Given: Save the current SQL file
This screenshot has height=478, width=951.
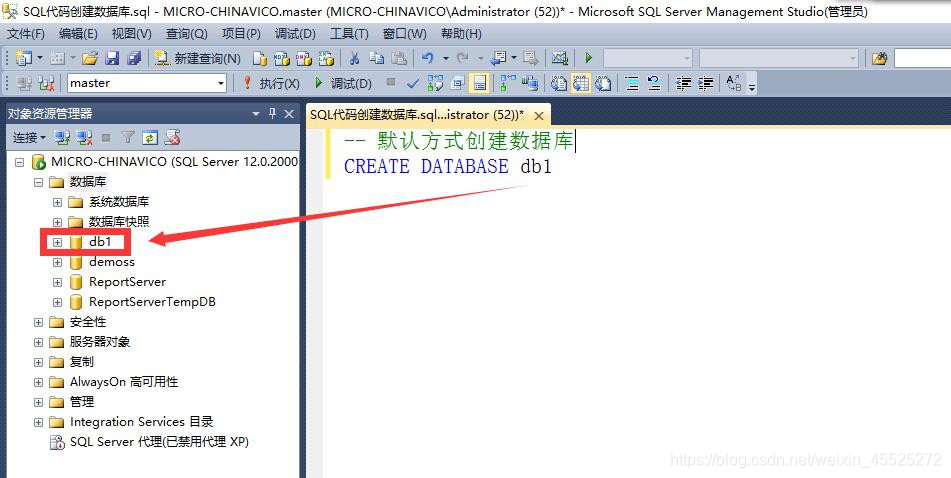Looking at the screenshot, I should point(112,58).
